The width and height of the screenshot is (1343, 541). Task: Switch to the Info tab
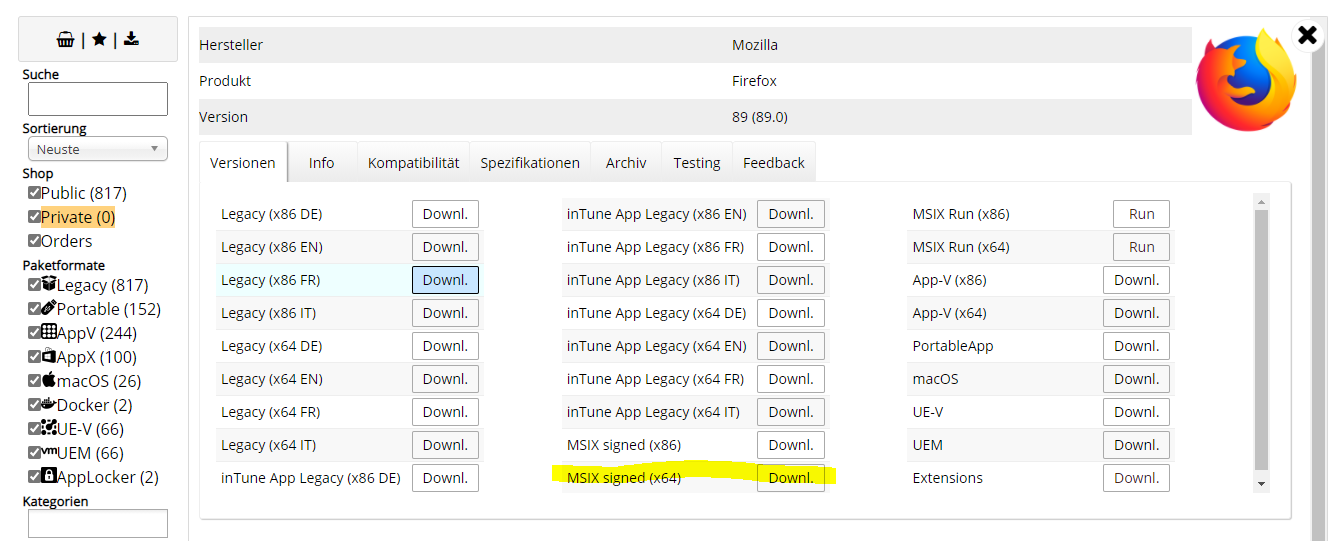[322, 162]
